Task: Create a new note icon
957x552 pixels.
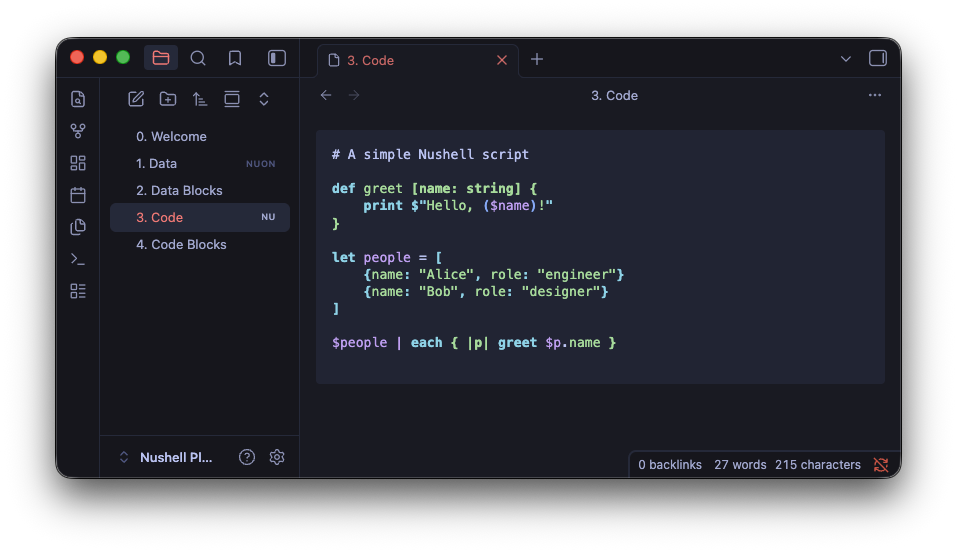Action: [x=136, y=99]
